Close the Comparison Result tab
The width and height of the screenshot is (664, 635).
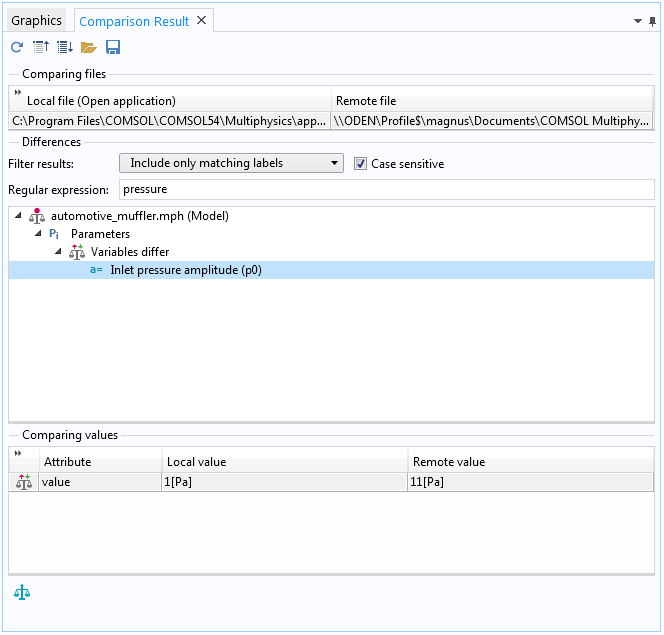coord(202,20)
